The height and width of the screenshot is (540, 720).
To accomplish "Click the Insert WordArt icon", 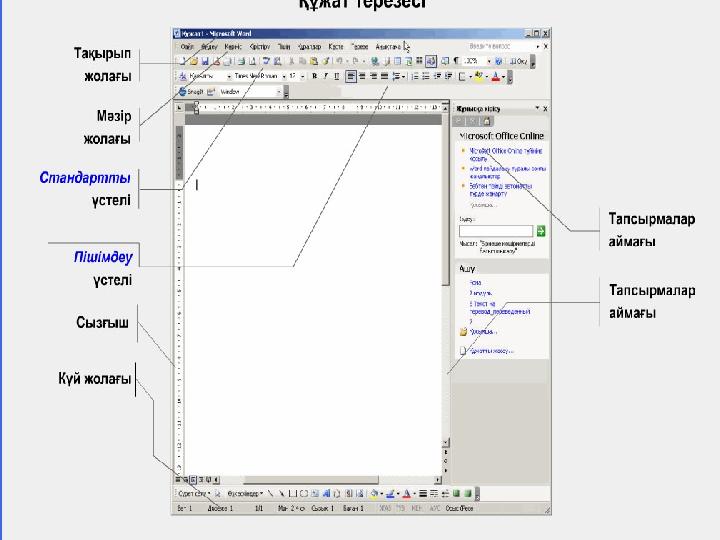I will (x=326, y=494).
